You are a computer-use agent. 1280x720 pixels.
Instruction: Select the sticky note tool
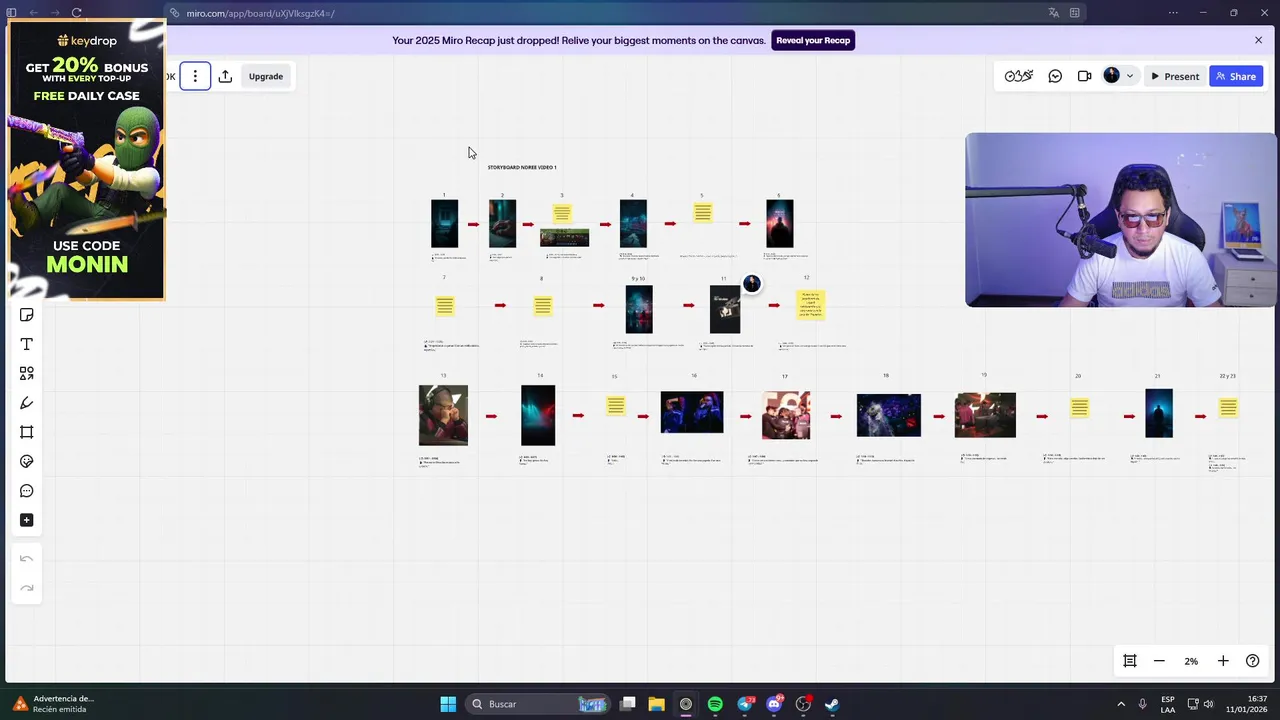tap(27, 315)
